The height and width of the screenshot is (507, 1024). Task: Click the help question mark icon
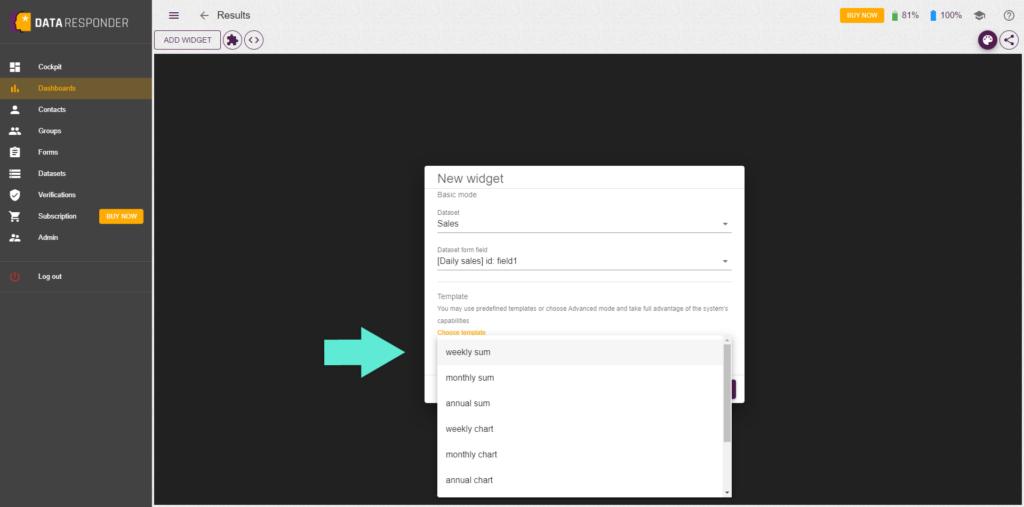tap(1008, 15)
